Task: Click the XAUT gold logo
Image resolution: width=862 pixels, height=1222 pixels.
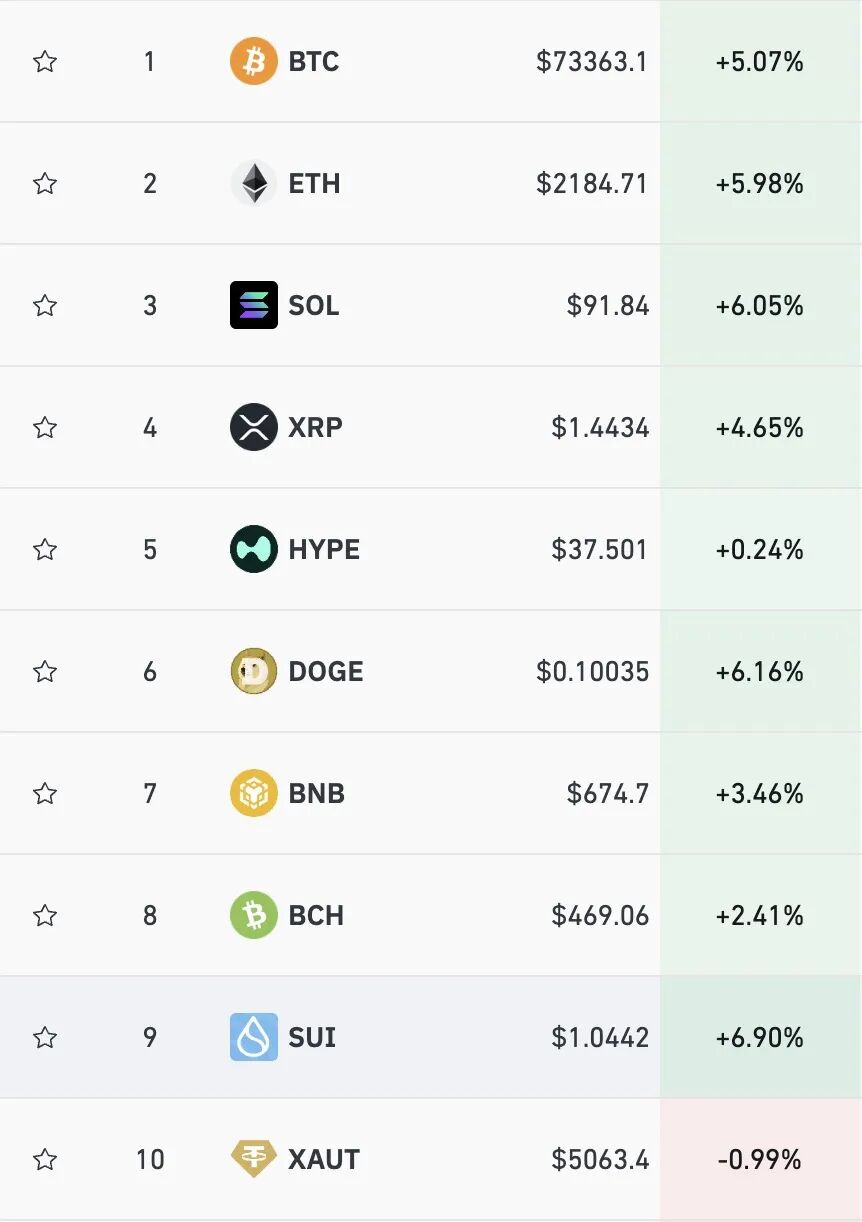Action: click(x=253, y=1159)
